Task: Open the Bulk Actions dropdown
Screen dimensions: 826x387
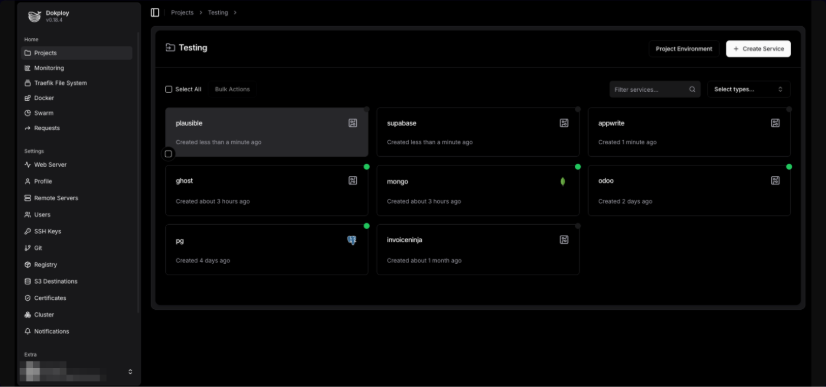Action: [232, 90]
